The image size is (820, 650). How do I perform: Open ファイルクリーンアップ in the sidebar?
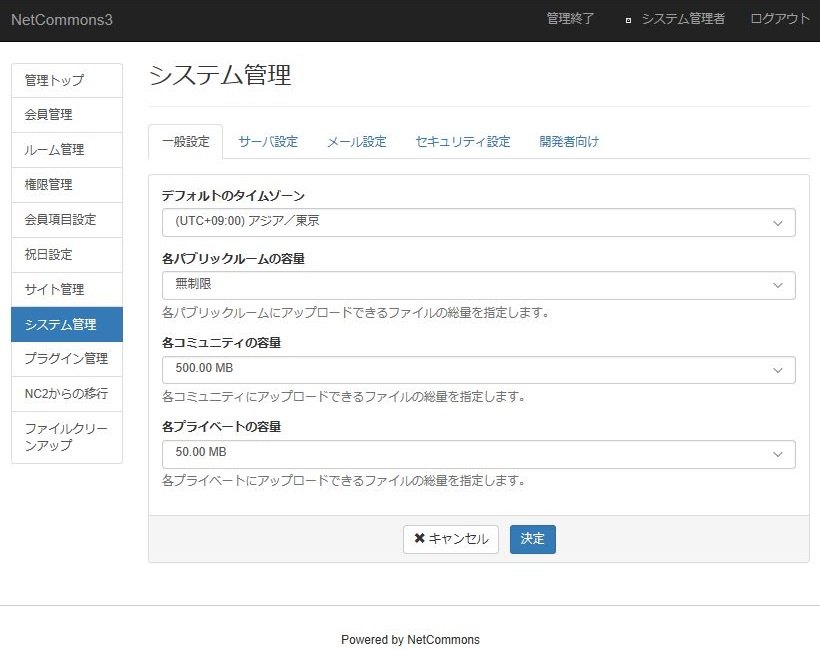(x=67, y=437)
